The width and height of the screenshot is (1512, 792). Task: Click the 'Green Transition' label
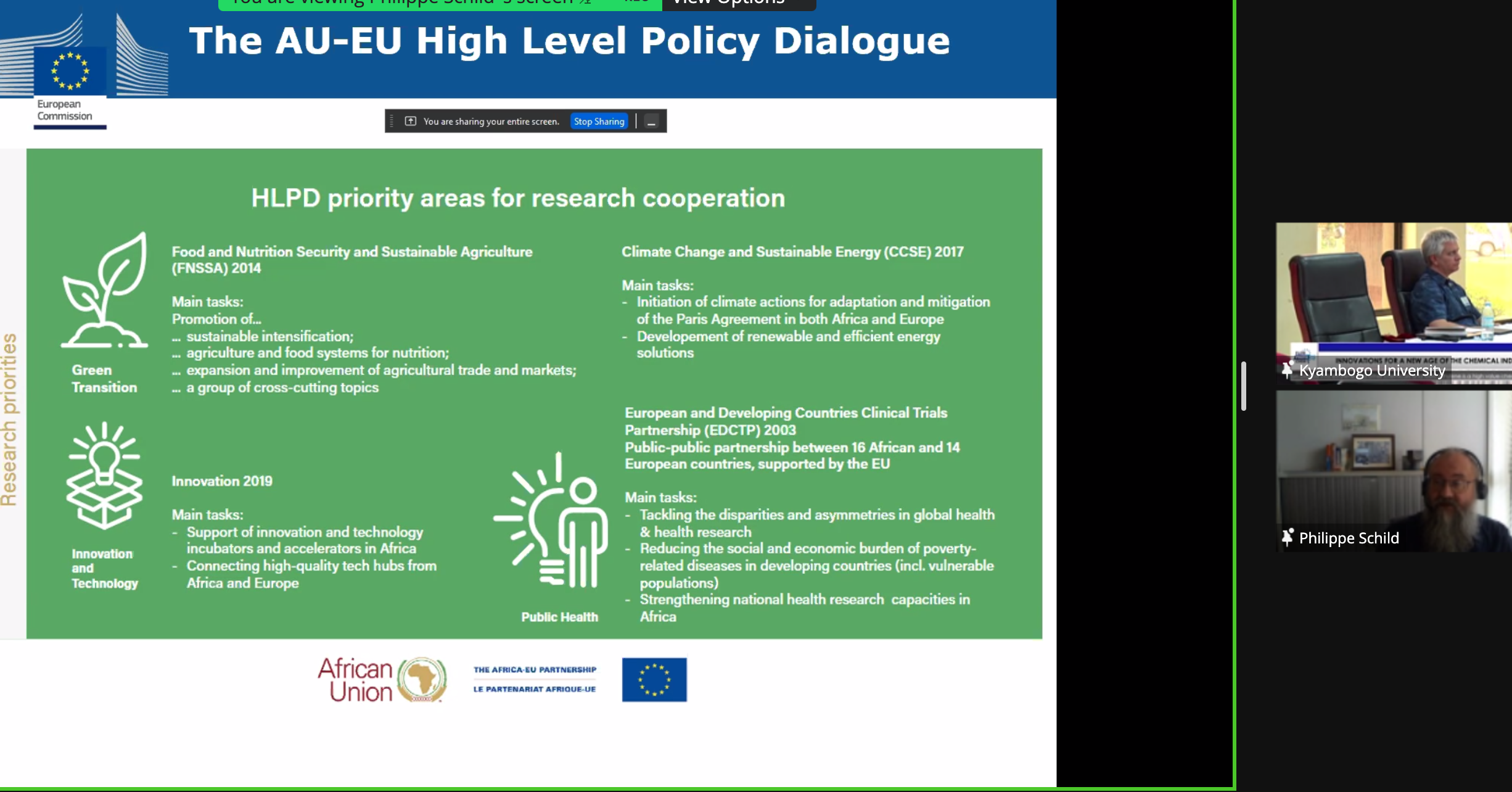coord(104,379)
